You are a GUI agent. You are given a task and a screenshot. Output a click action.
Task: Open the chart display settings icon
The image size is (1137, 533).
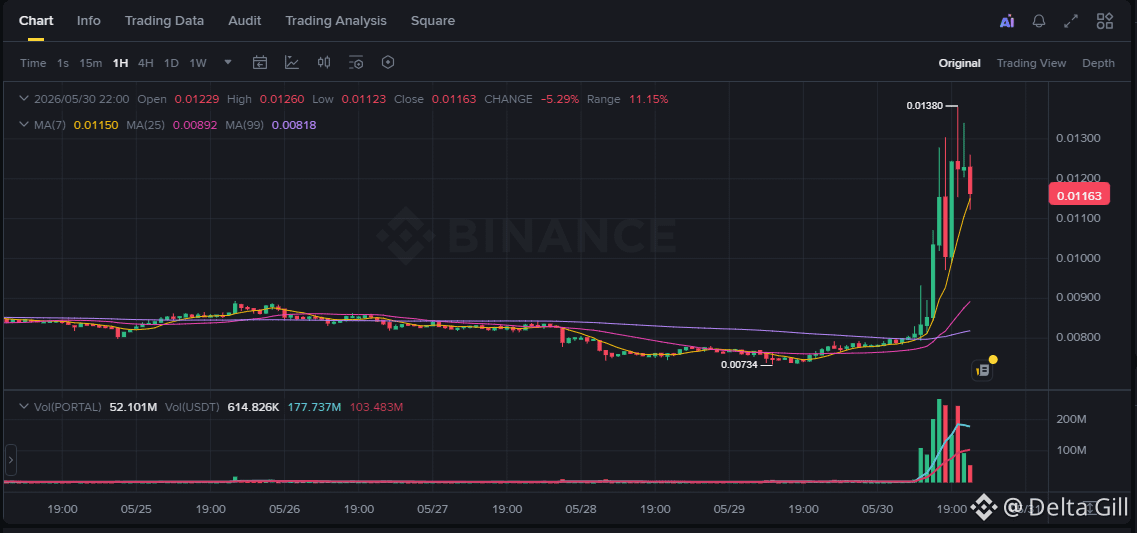[356, 62]
